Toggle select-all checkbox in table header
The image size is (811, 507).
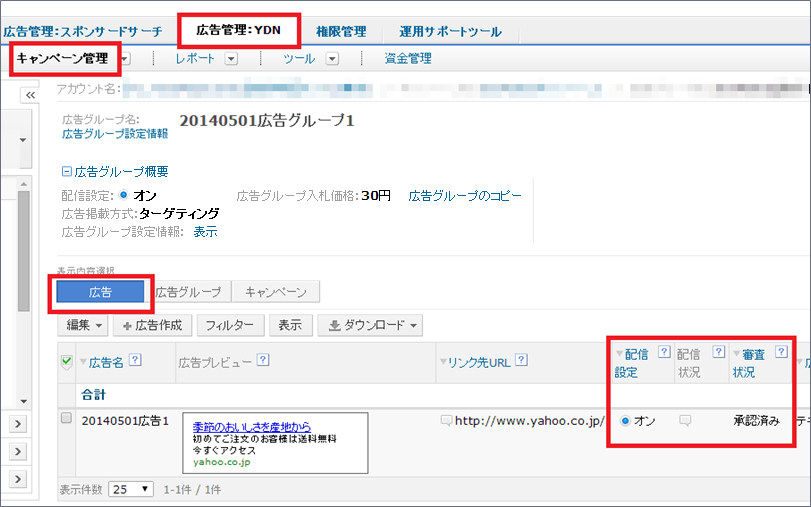[x=66, y=361]
